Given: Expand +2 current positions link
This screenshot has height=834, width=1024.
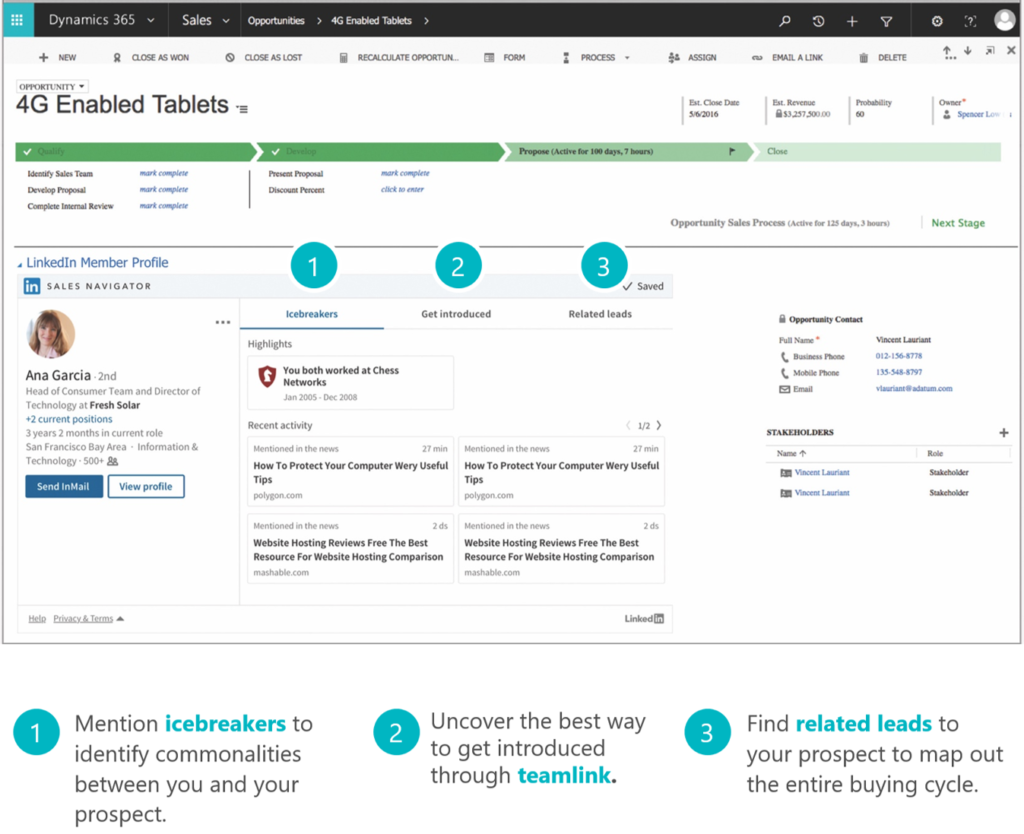Looking at the screenshot, I should coord(69,419).
